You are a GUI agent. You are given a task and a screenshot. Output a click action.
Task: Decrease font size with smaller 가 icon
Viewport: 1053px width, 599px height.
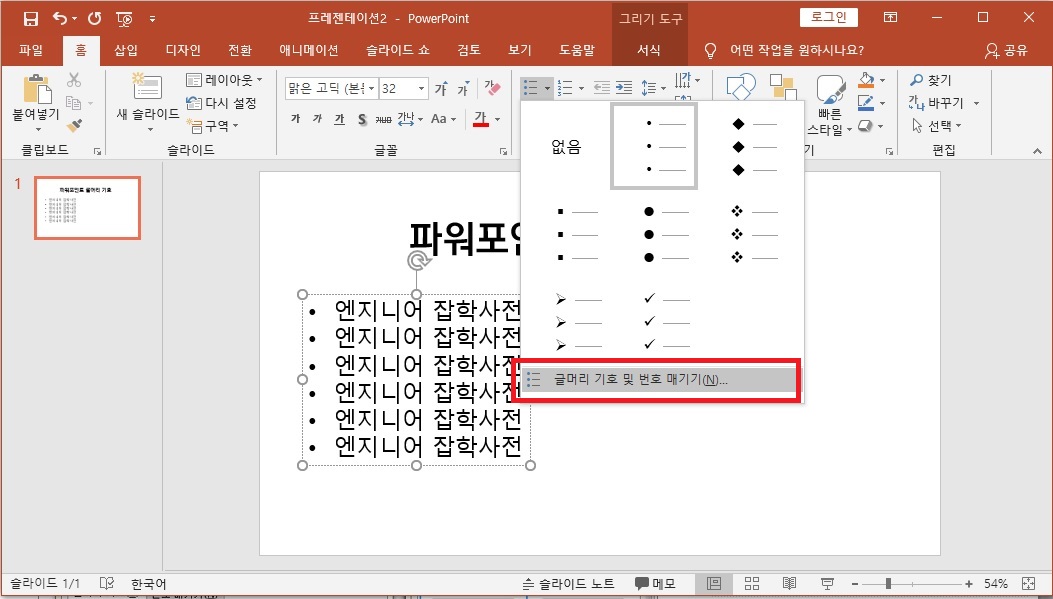(463, 88)
